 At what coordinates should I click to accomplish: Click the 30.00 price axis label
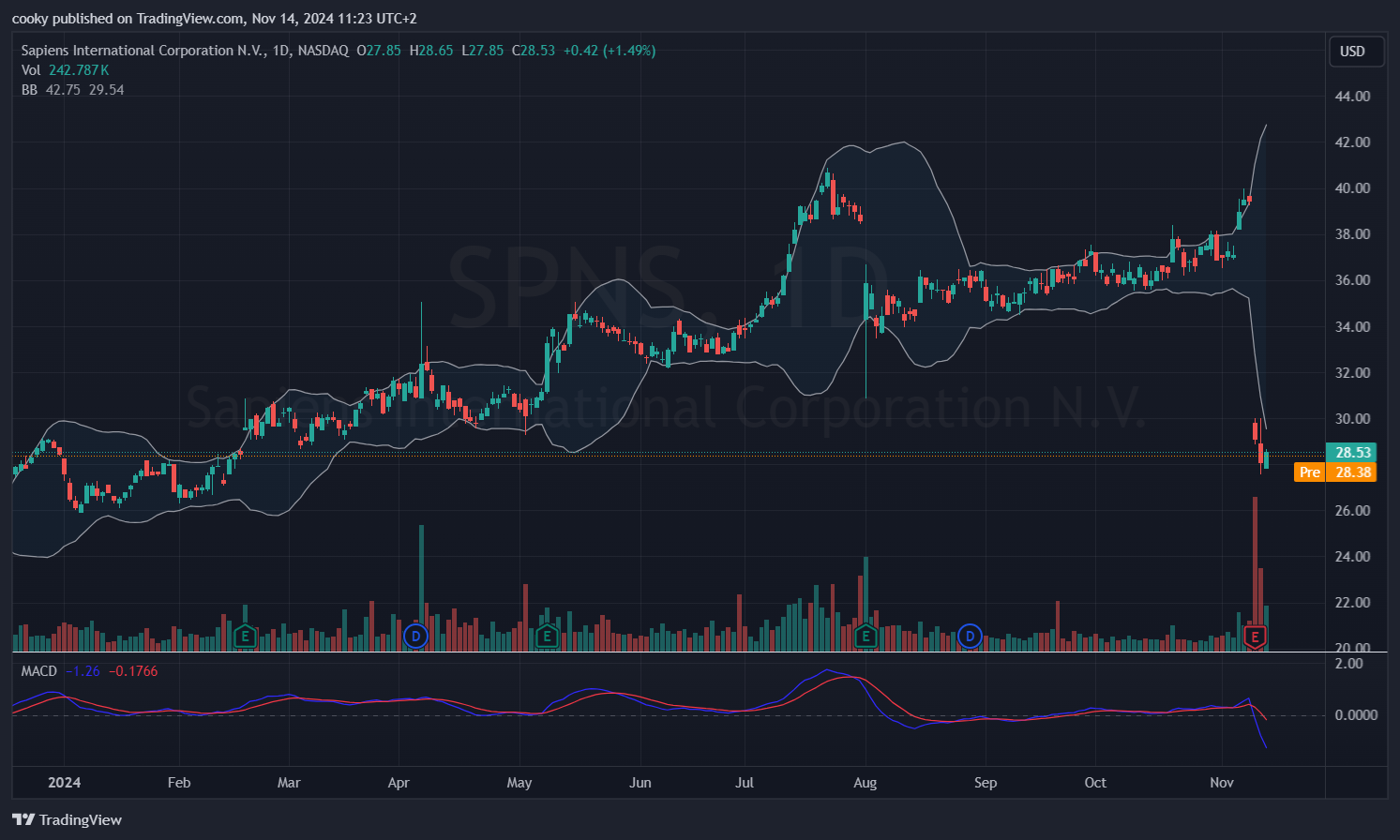click(1352, 419)
